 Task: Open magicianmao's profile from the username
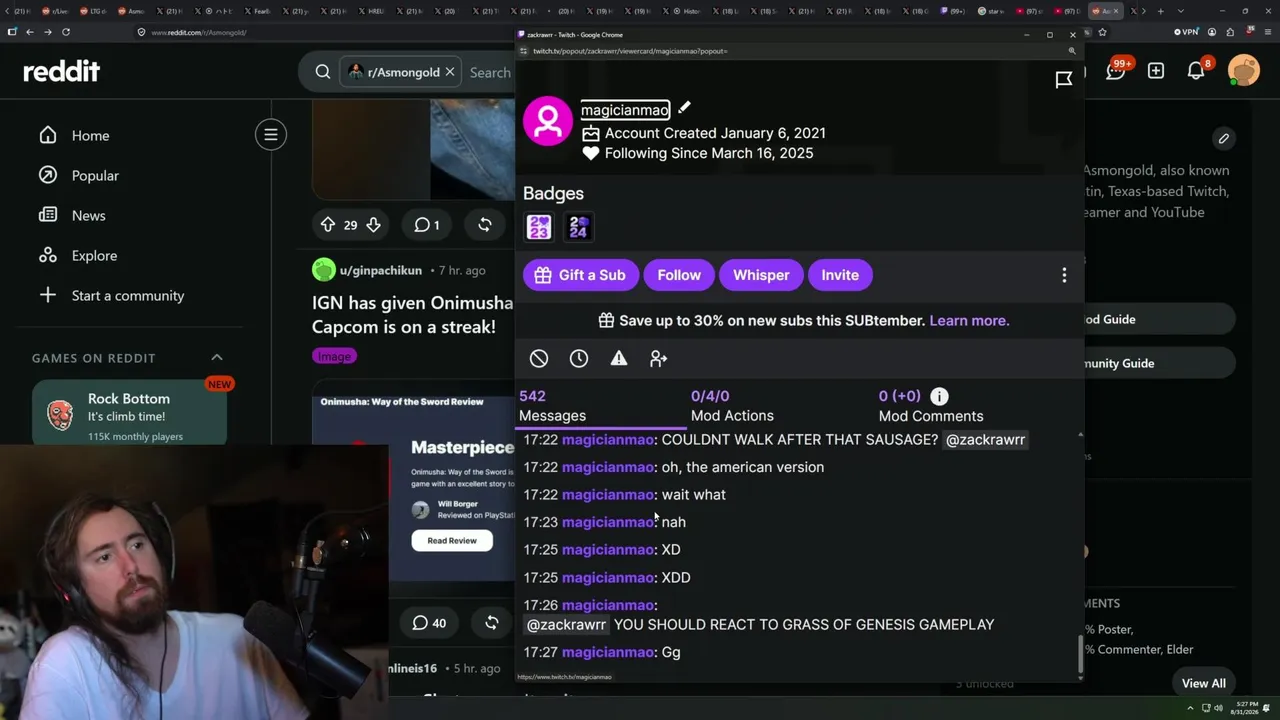625,110
